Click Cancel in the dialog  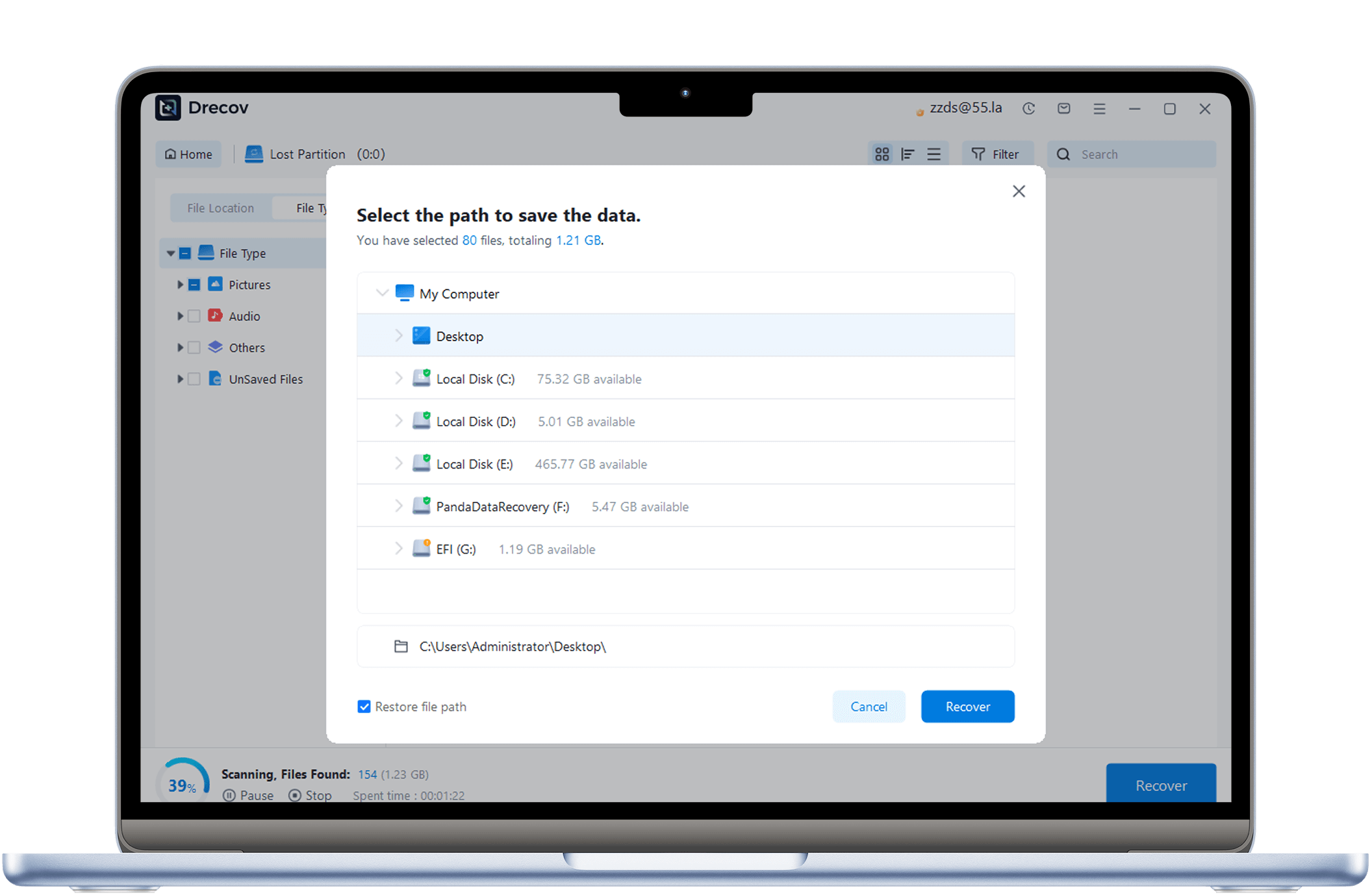point(869,707)
